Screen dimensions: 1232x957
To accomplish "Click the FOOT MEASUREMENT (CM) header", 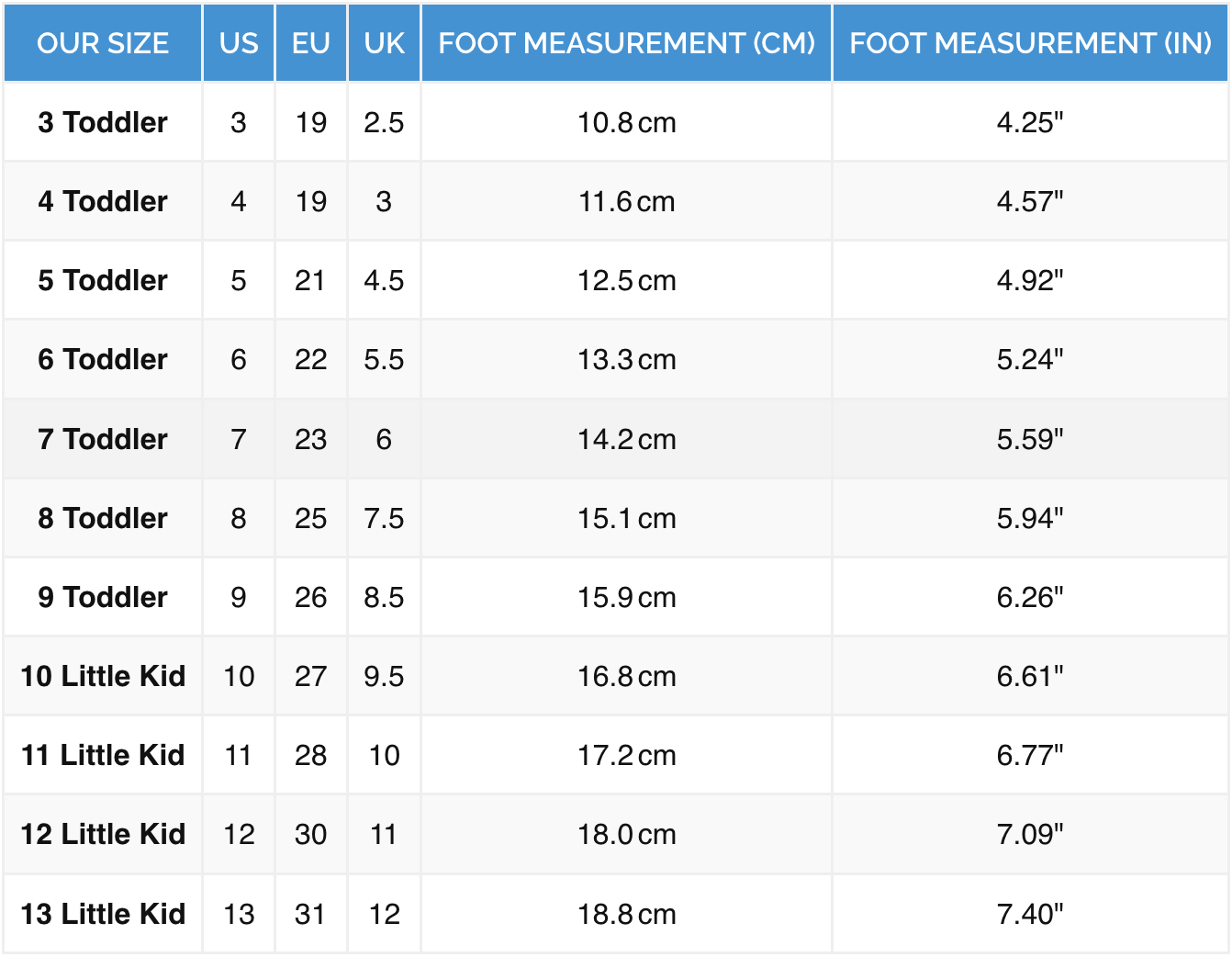I will pos(626,43).
